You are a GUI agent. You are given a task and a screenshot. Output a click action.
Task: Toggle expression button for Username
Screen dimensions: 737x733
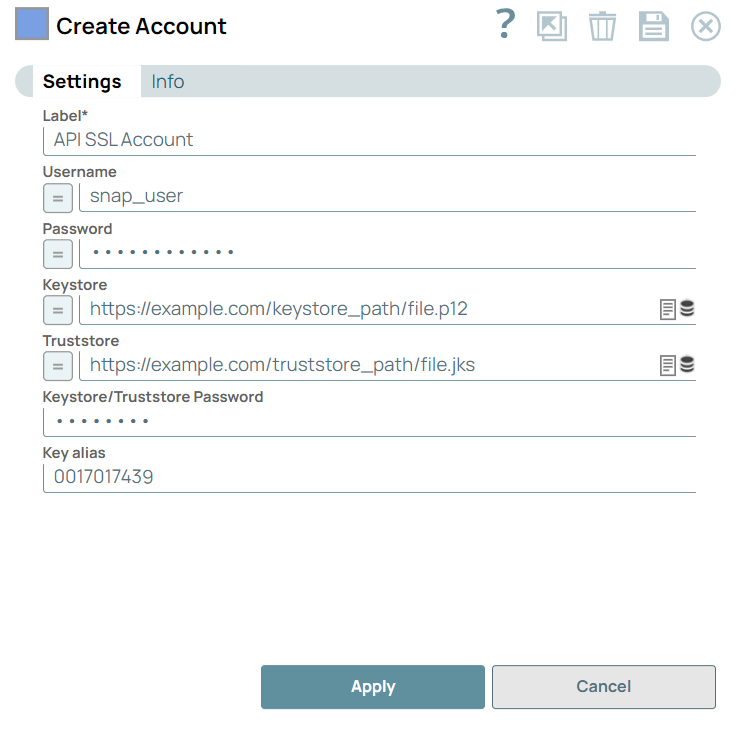[x=58, y=198]
